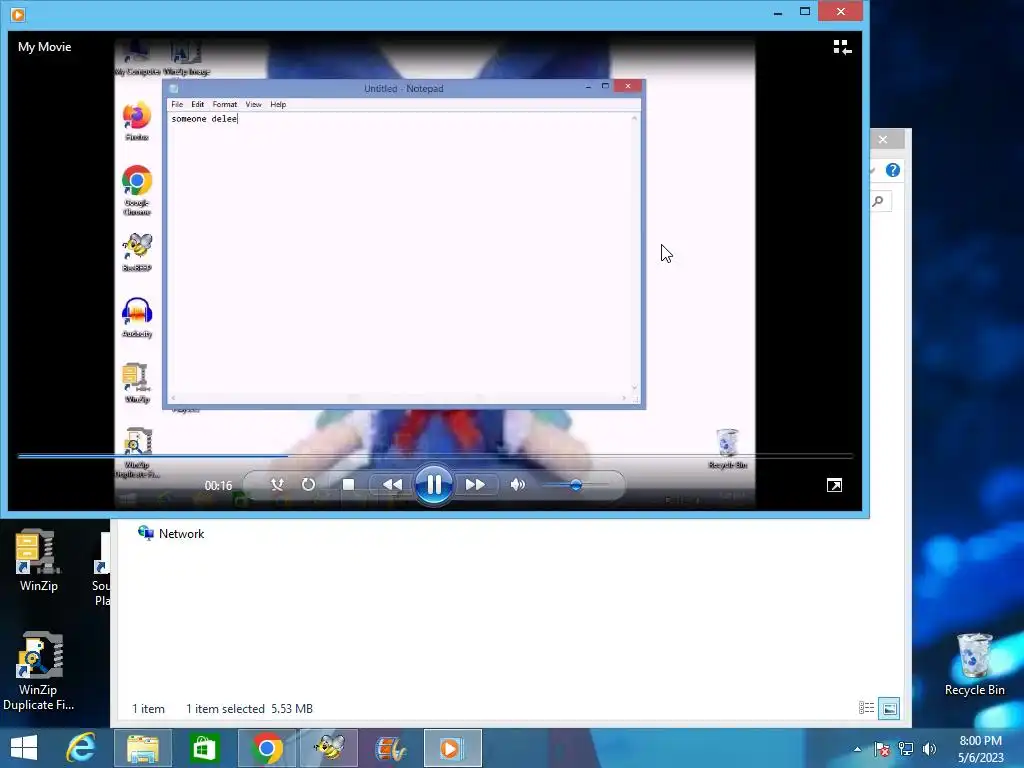Open the Recycle Bin on desktop

click(974, 664)
